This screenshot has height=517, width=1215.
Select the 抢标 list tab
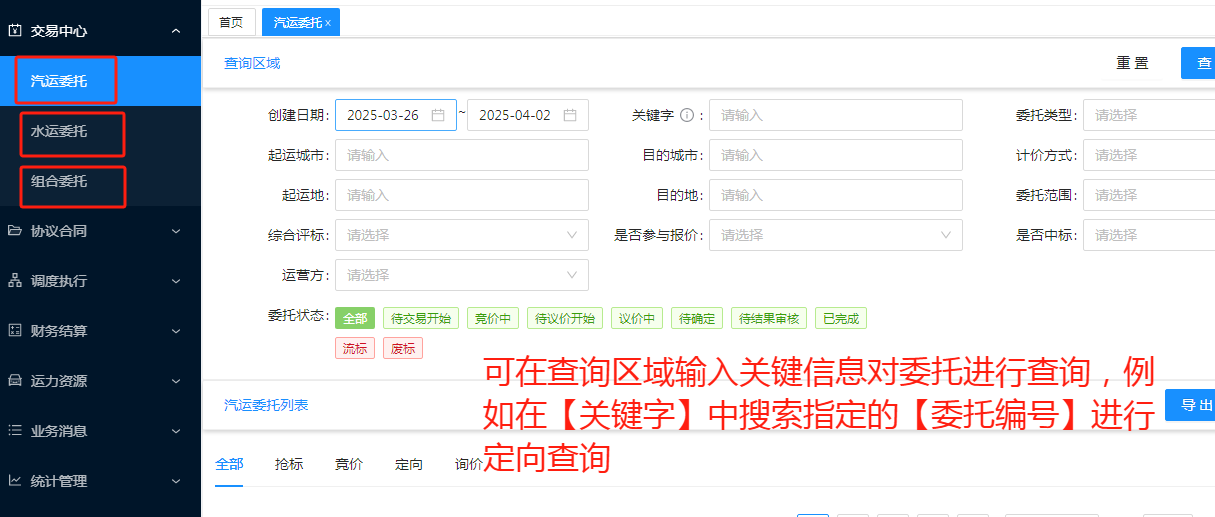coord(289,464)
